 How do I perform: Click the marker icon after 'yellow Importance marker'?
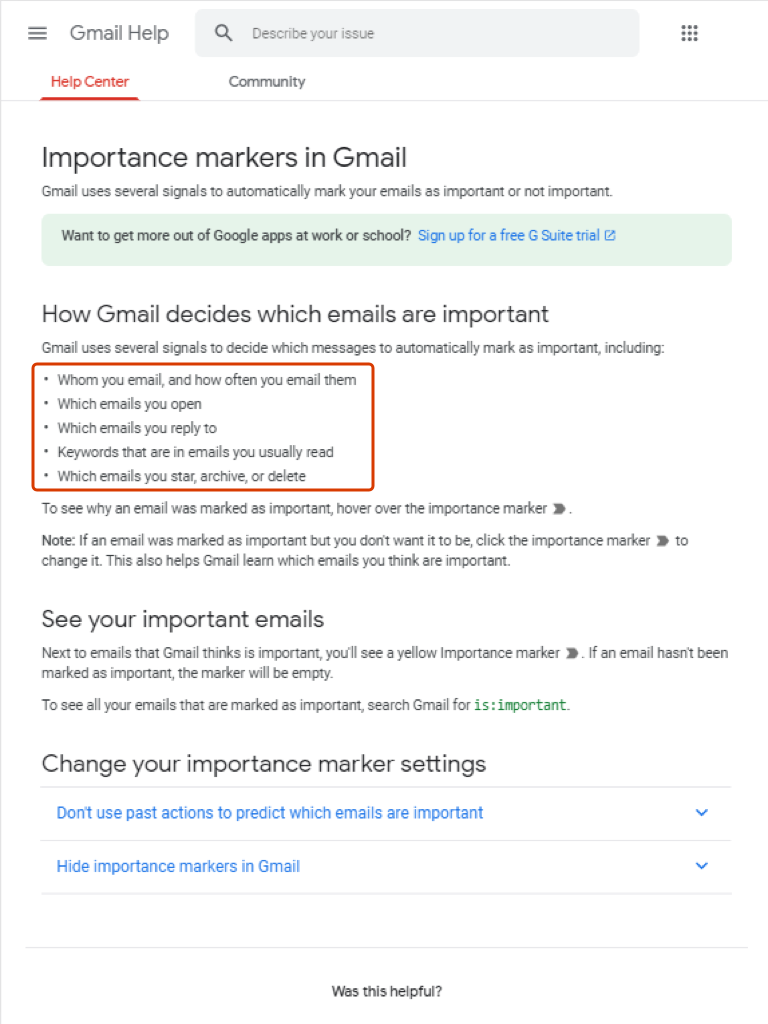pyautogui.click(x=572, y=653)
